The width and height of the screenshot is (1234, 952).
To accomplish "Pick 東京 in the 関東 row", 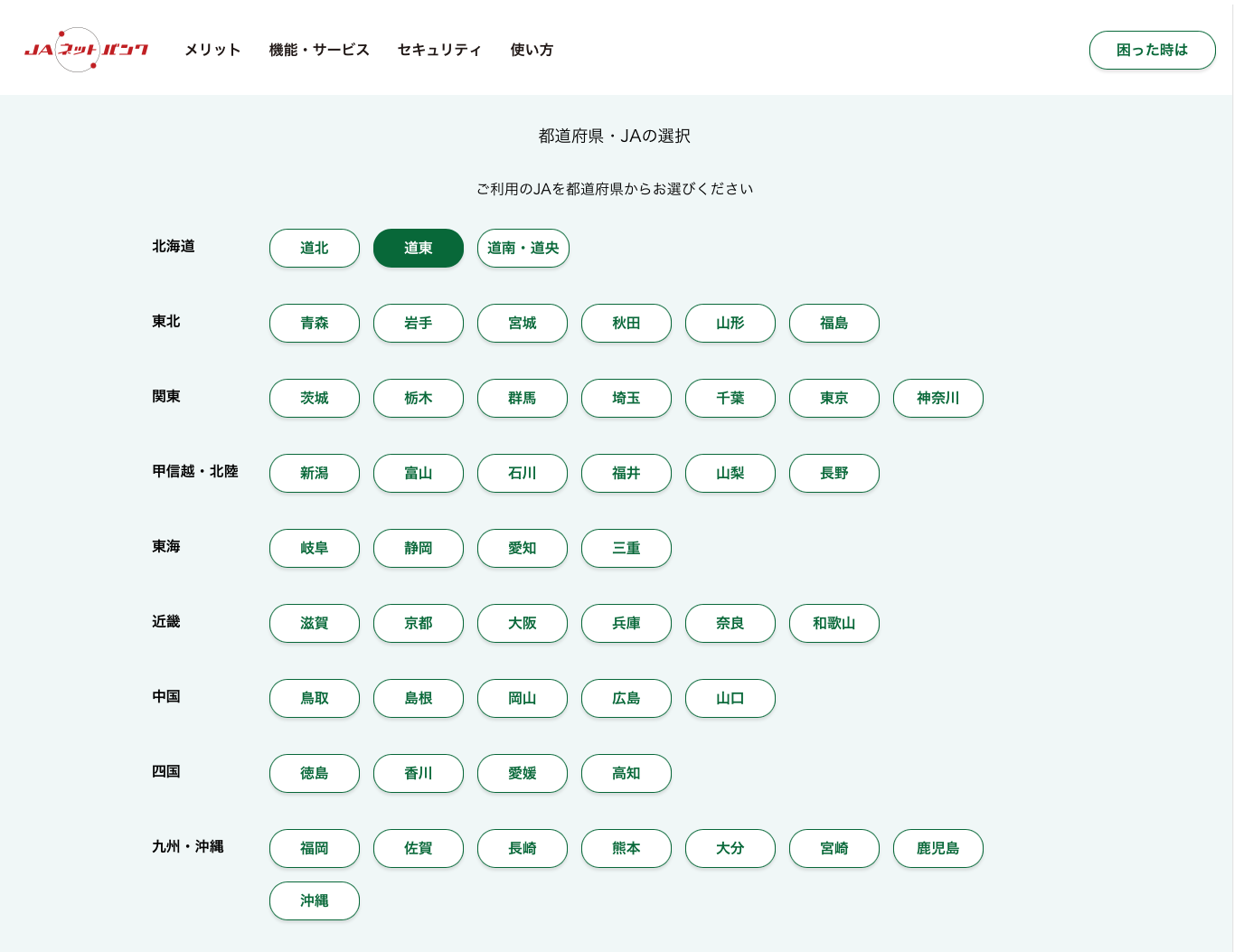I will pos(834,398).
